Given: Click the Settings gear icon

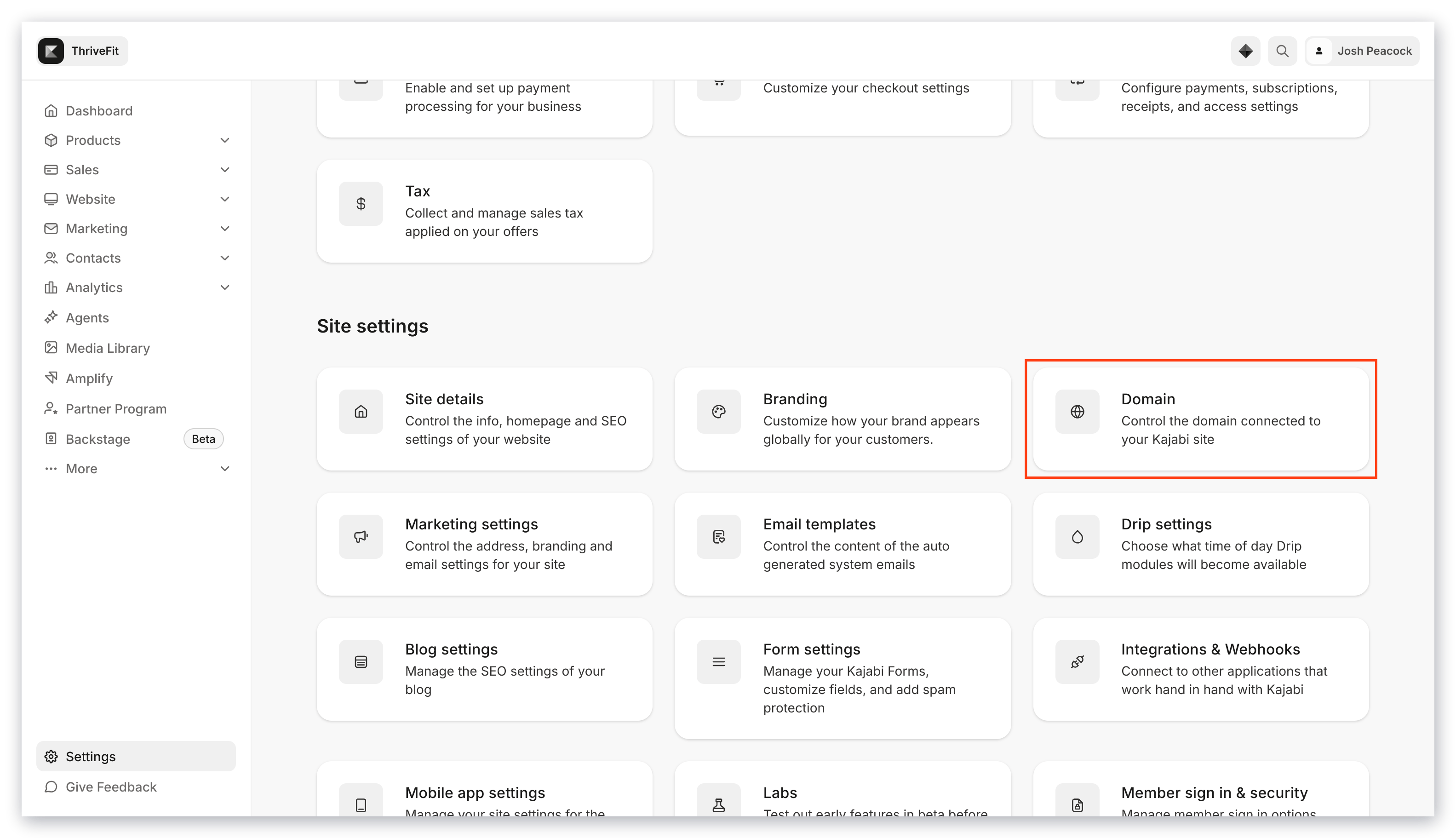Looking at the screenshot, I should point(51,756).
